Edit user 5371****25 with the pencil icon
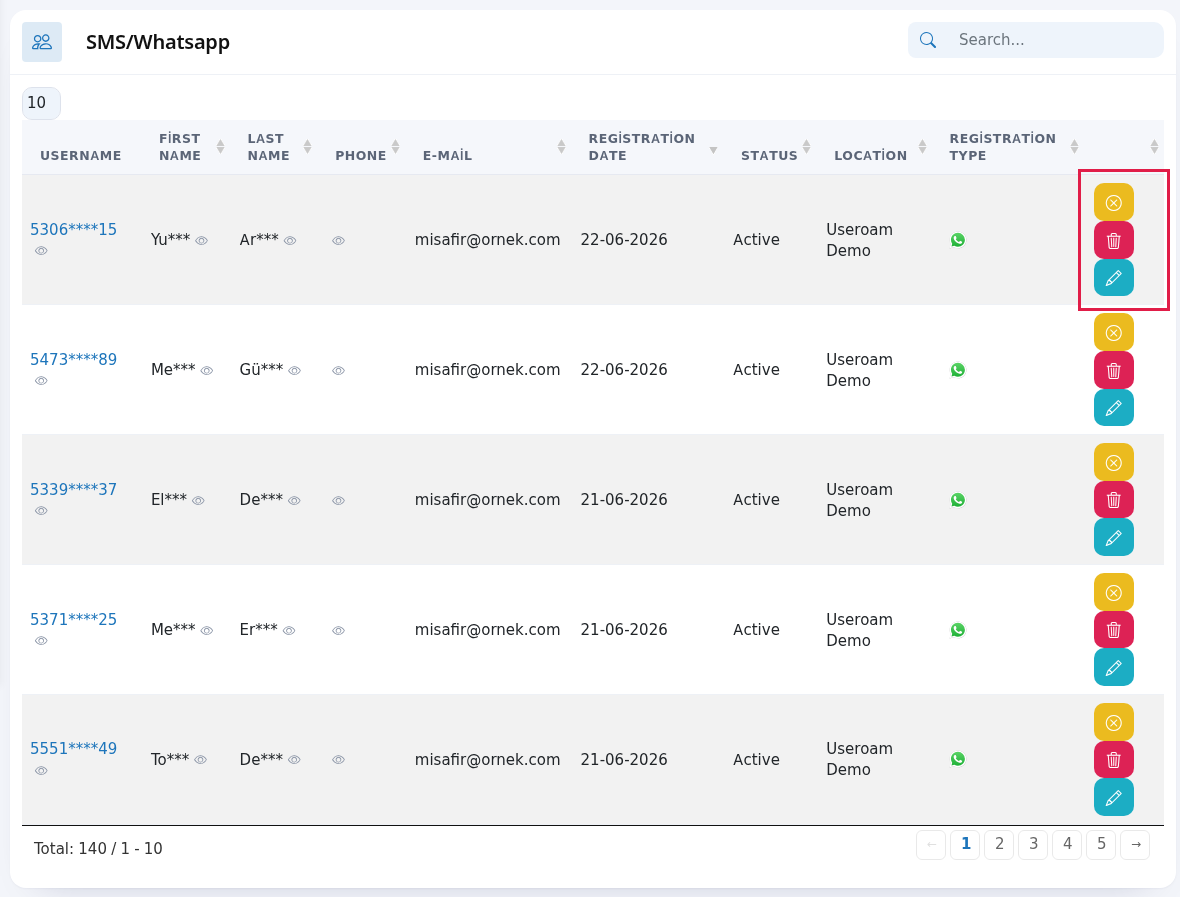 click(1114, 667)
